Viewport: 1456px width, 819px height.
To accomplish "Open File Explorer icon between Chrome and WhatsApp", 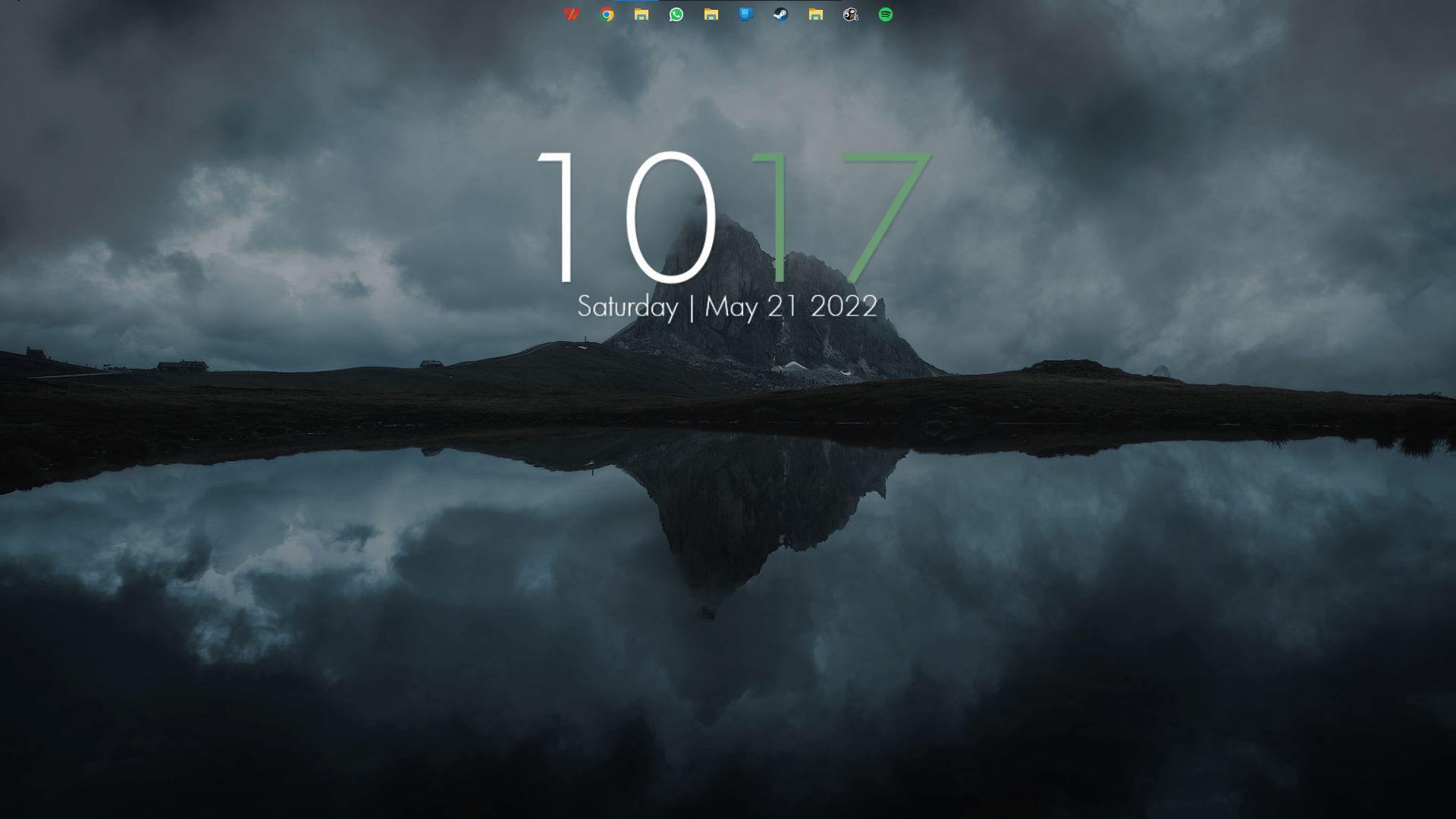I will 642,14.
